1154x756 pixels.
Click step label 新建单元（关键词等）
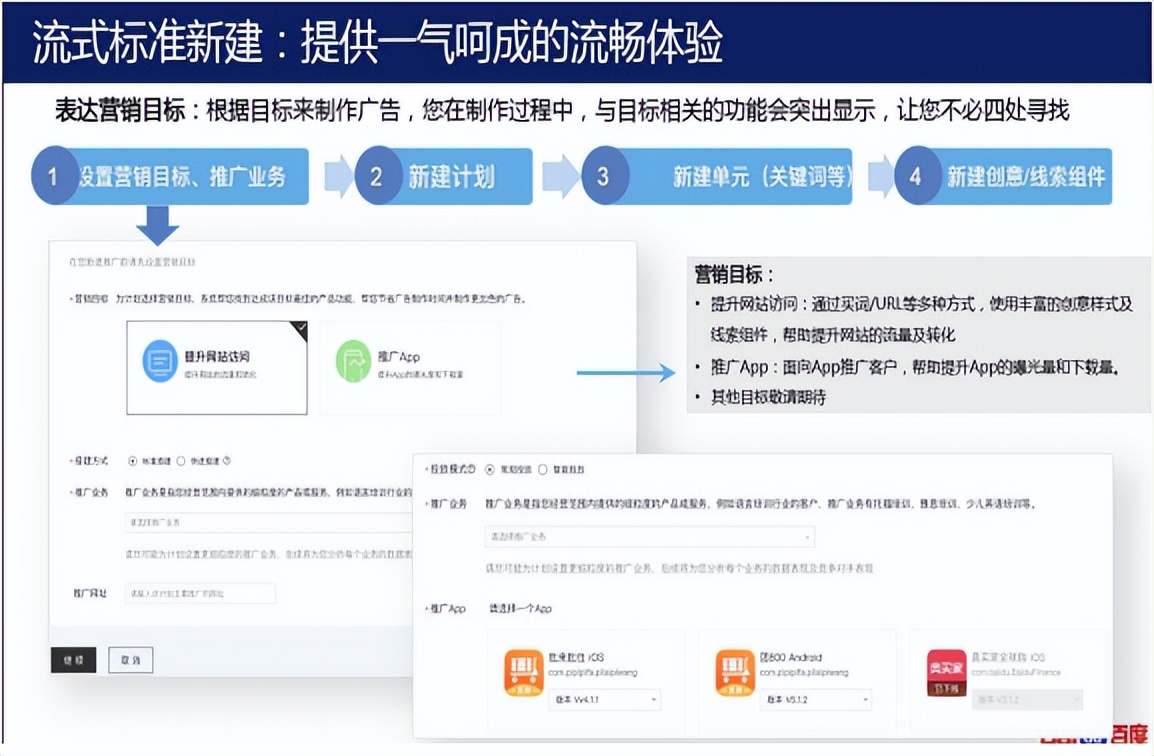pos(762,177)
